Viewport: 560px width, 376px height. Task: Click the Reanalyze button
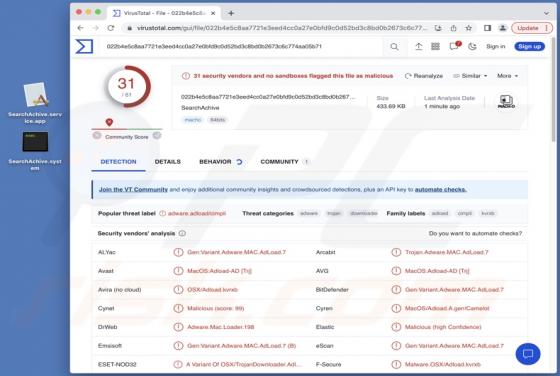point(424,76)
